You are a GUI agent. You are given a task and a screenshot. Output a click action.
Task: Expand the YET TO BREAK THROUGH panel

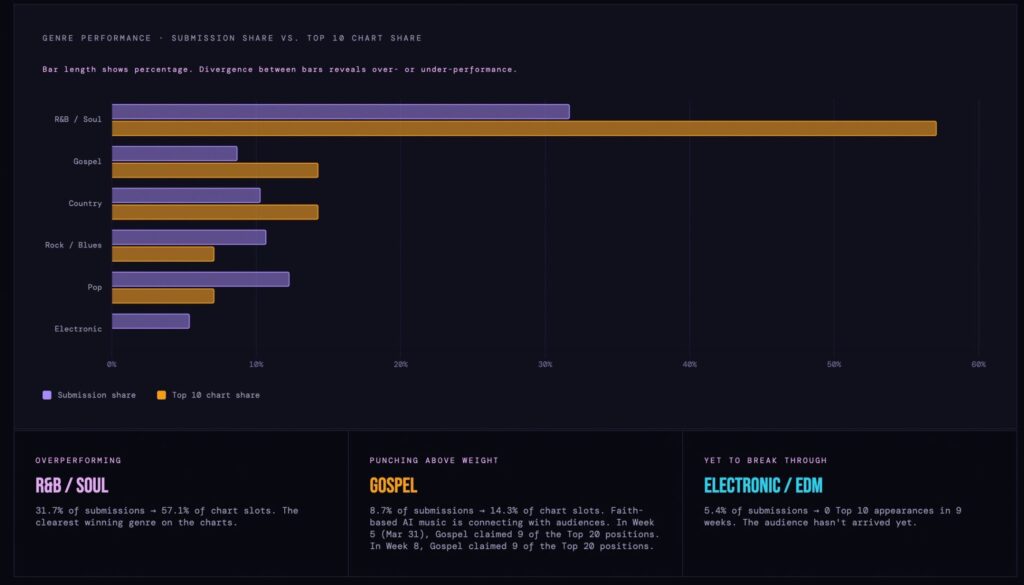pos(766,460)
